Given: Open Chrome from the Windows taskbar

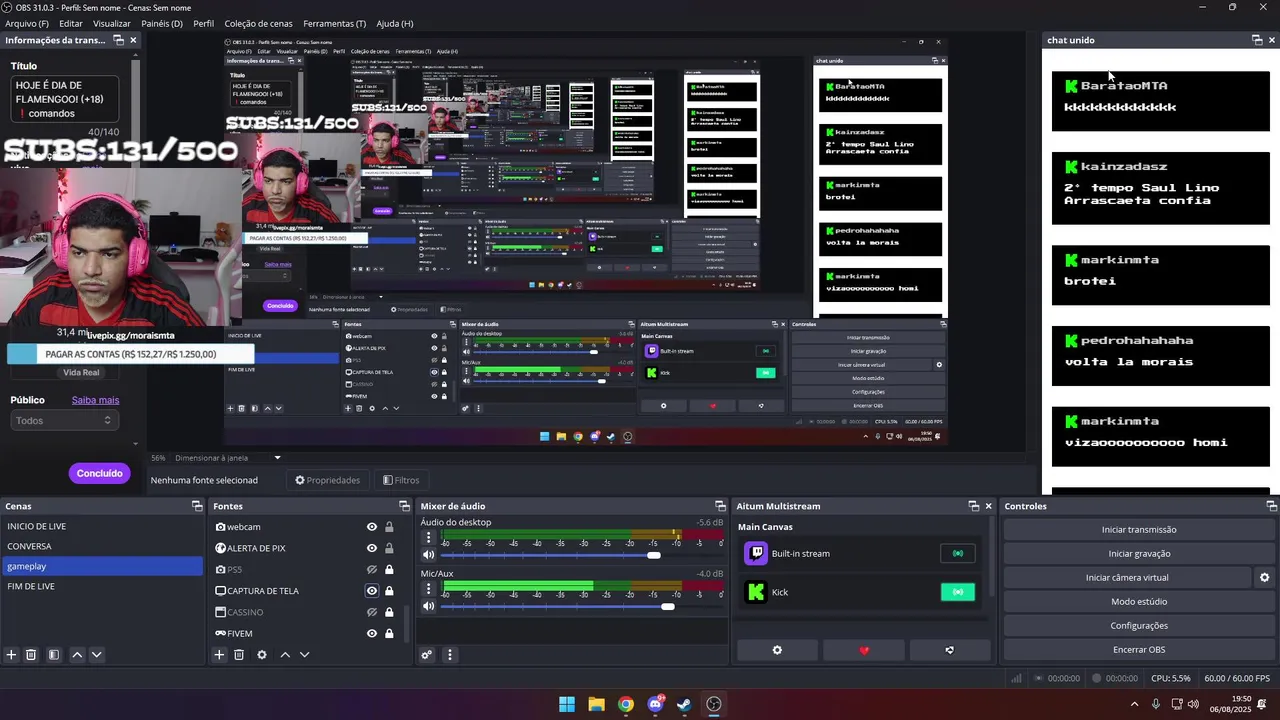Looking at the screenshot, I should [x=625, y=704].
